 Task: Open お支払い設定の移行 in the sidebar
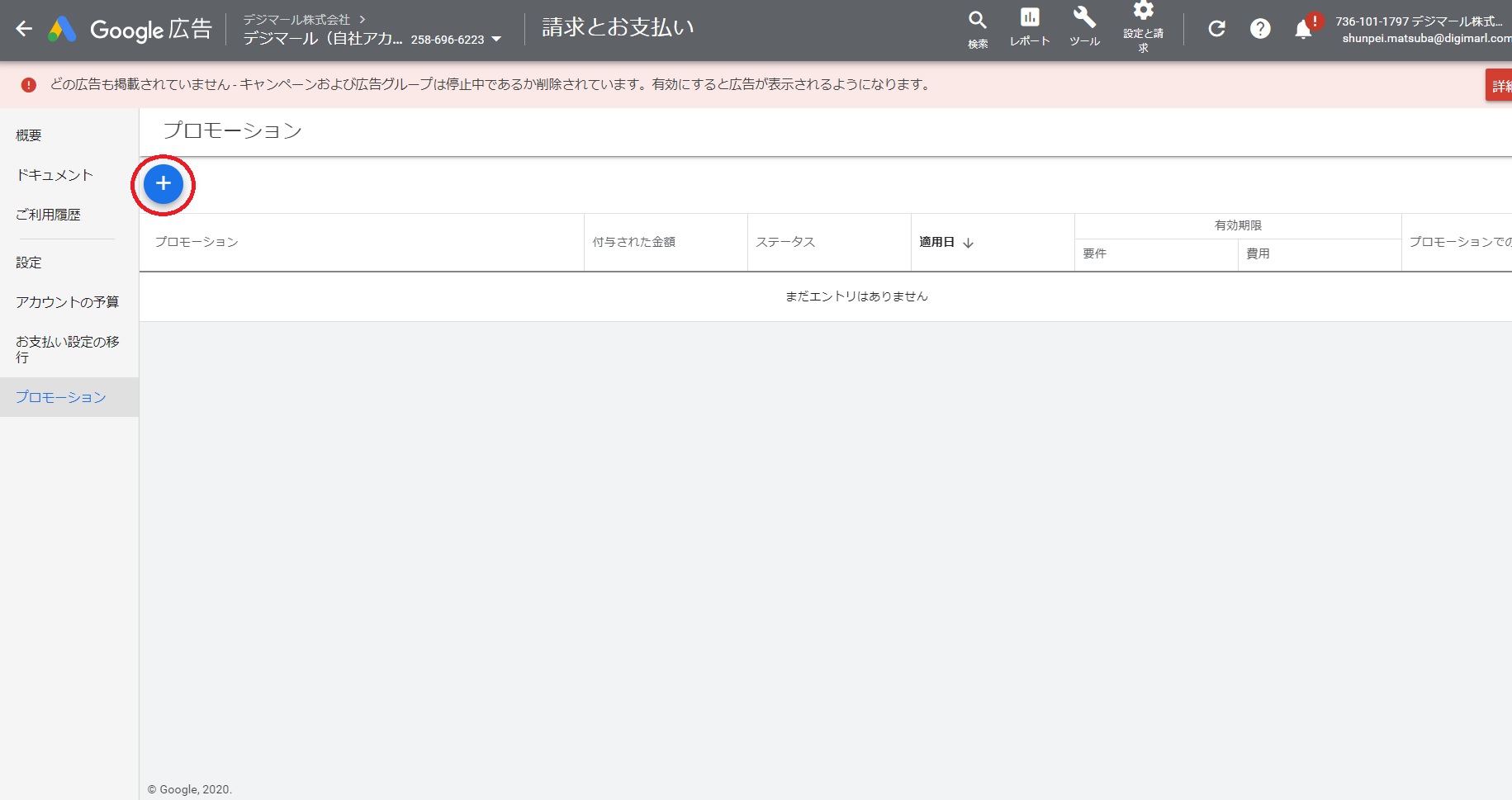68,349
